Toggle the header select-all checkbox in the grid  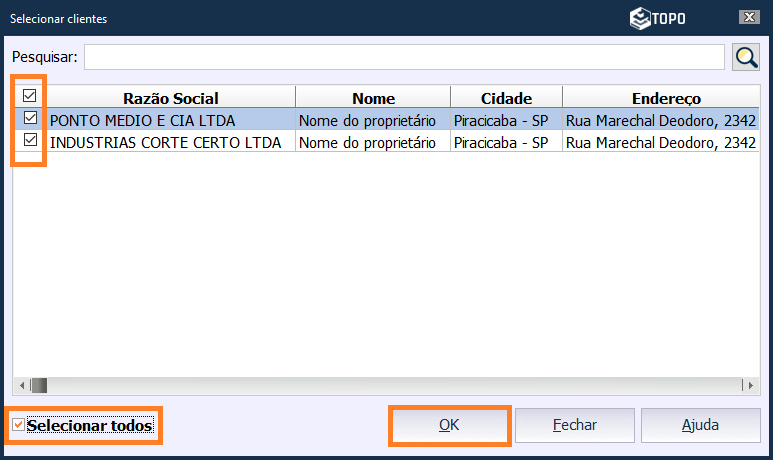click(x=30, y=96)
